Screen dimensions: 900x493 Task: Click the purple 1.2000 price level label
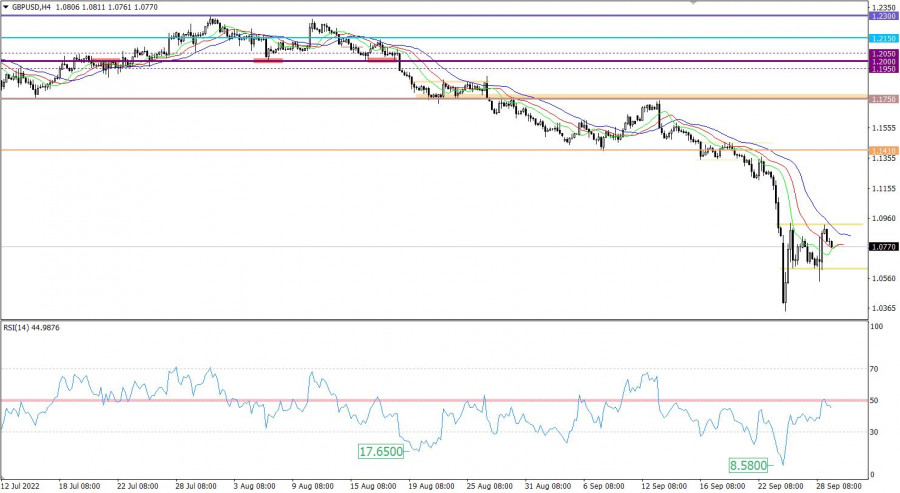pos(883,61)
